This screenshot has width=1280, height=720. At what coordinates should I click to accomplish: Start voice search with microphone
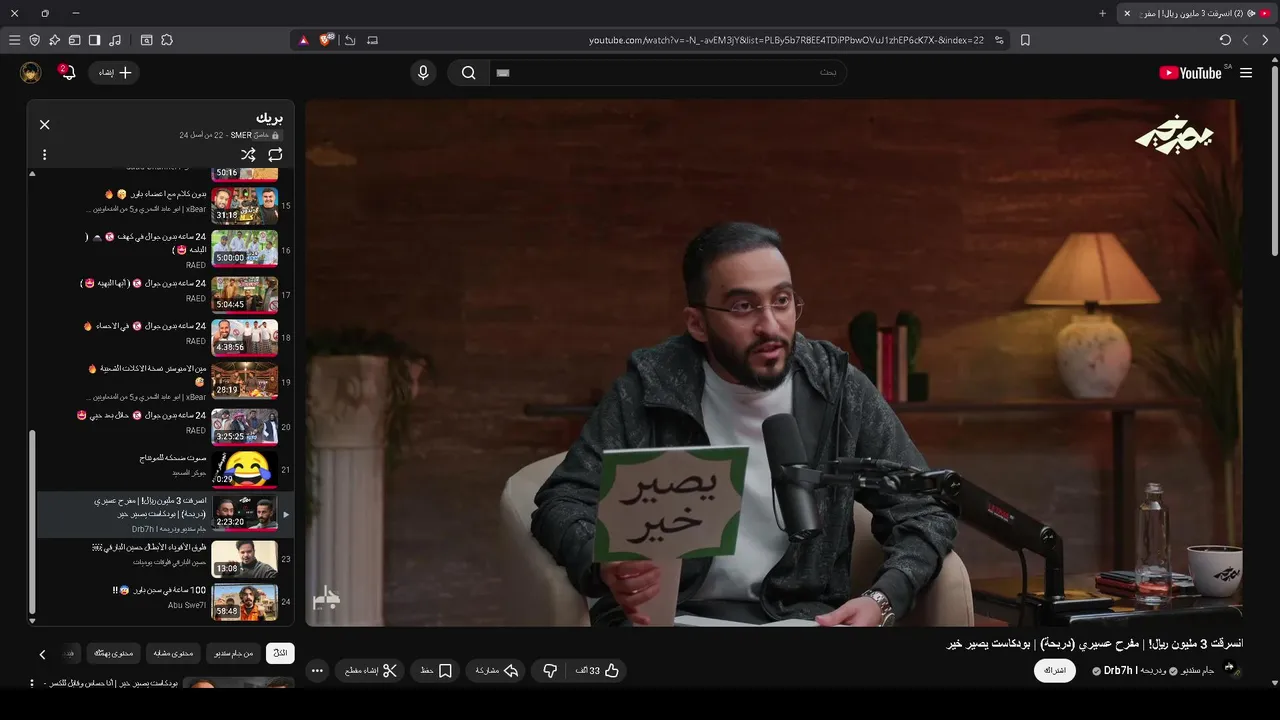pyautogui.click(x=423, y=73)
